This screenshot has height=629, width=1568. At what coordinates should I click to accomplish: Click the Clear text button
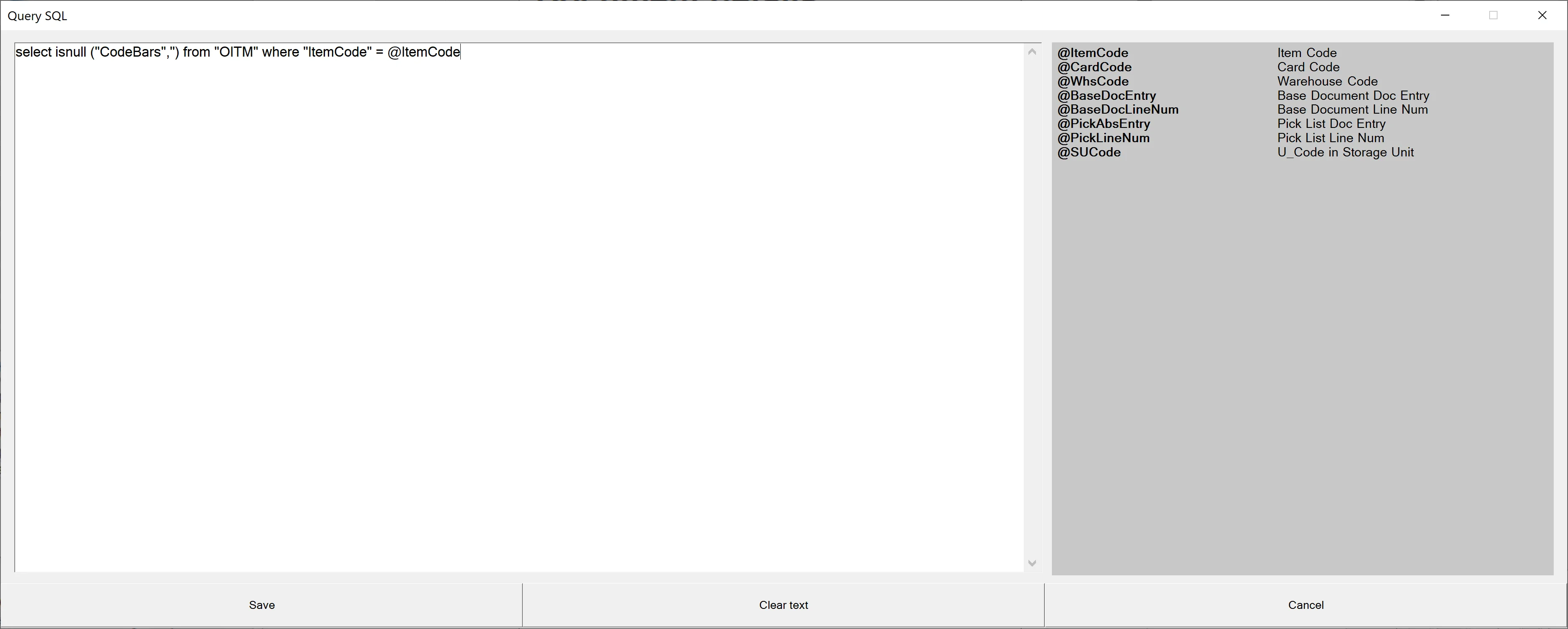click(784, 605)
